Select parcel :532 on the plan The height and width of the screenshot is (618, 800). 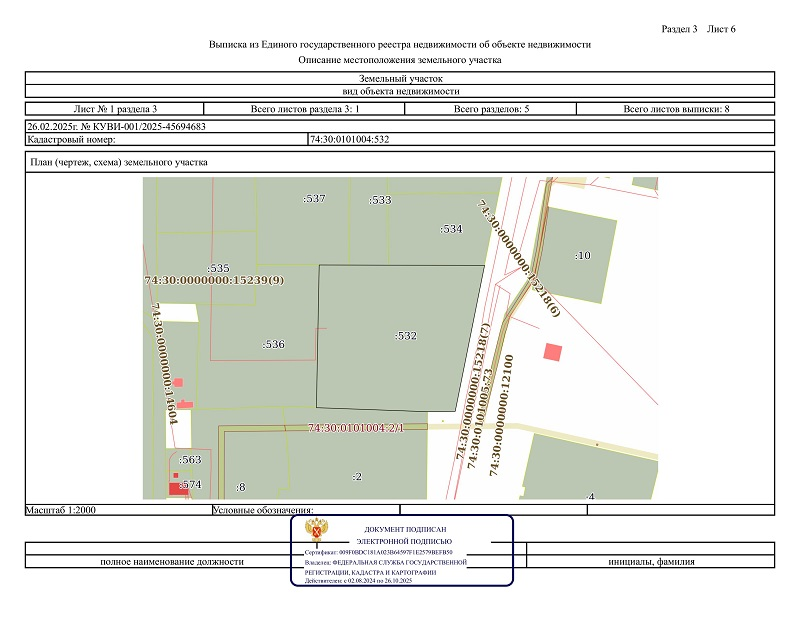click(x=404, y=336)
